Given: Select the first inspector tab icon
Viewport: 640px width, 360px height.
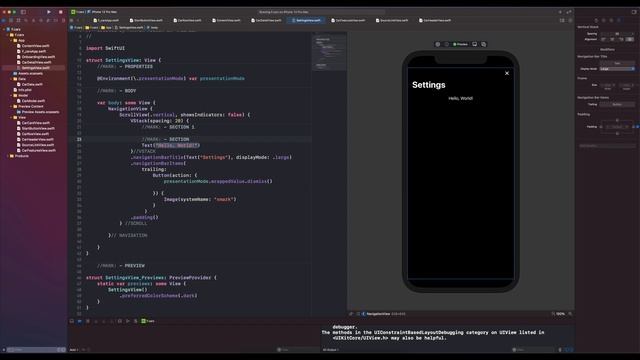Looking at the screenshot, I should tap(596, 20).
